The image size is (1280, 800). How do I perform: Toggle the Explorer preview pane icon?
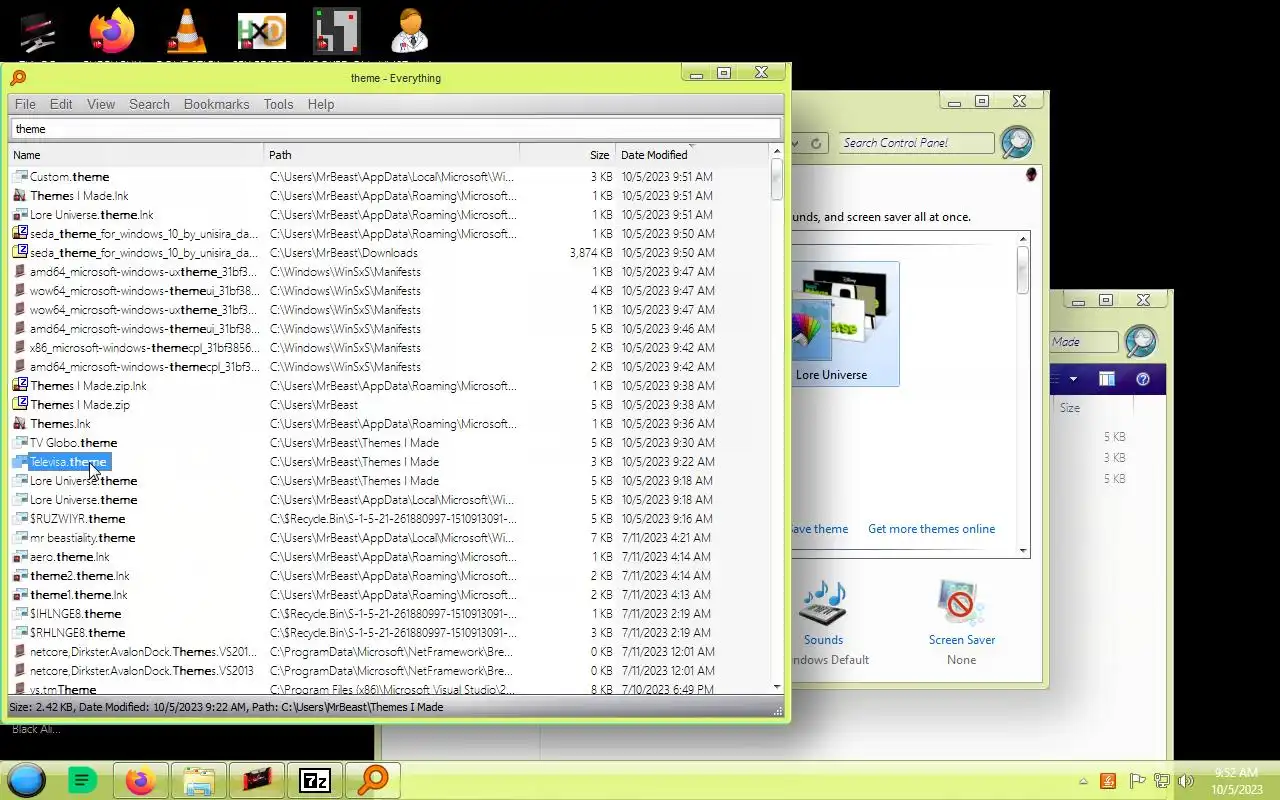1107,379
